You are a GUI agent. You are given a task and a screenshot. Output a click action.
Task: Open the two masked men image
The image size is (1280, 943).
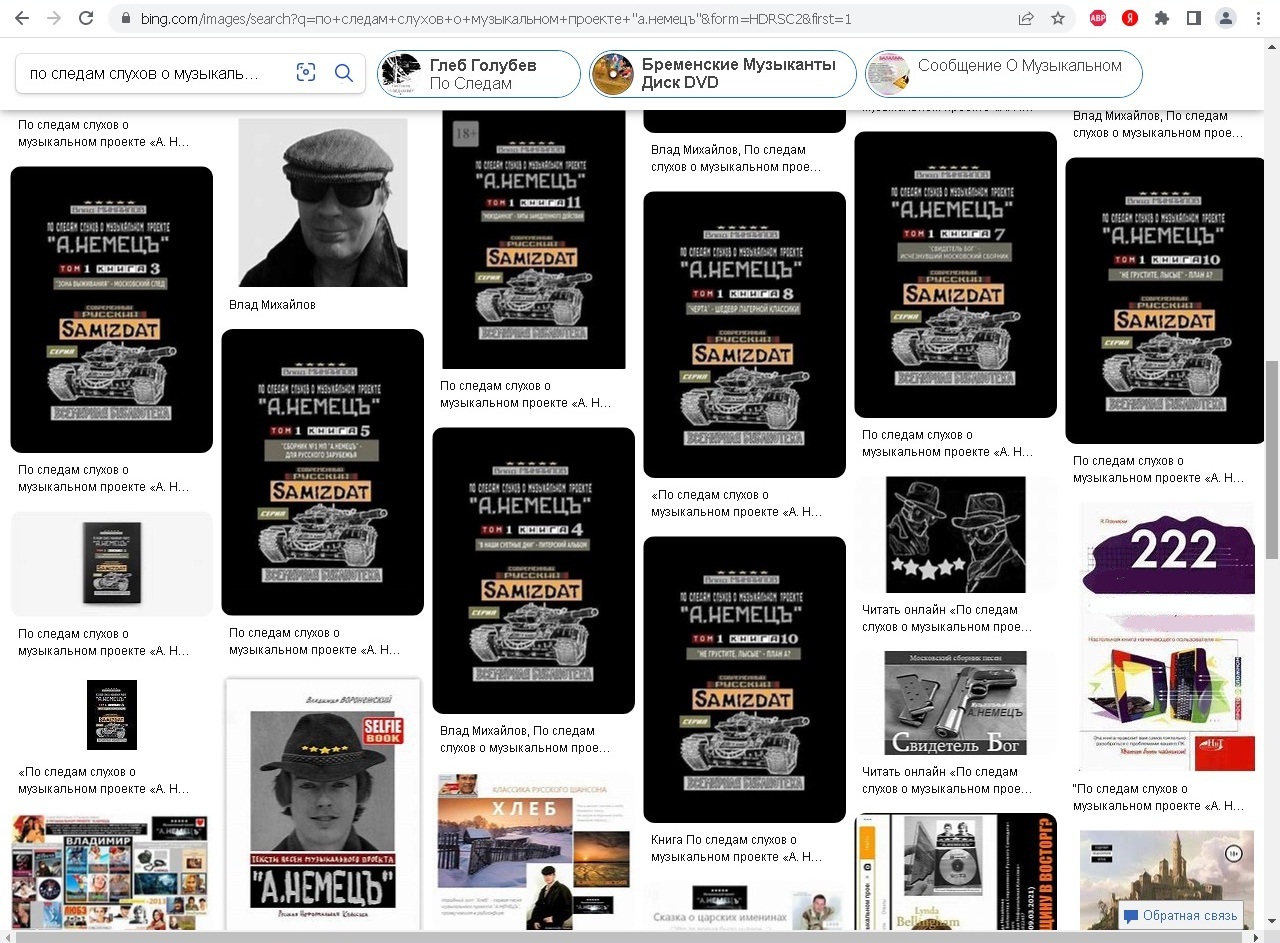(x=956, y=535)
